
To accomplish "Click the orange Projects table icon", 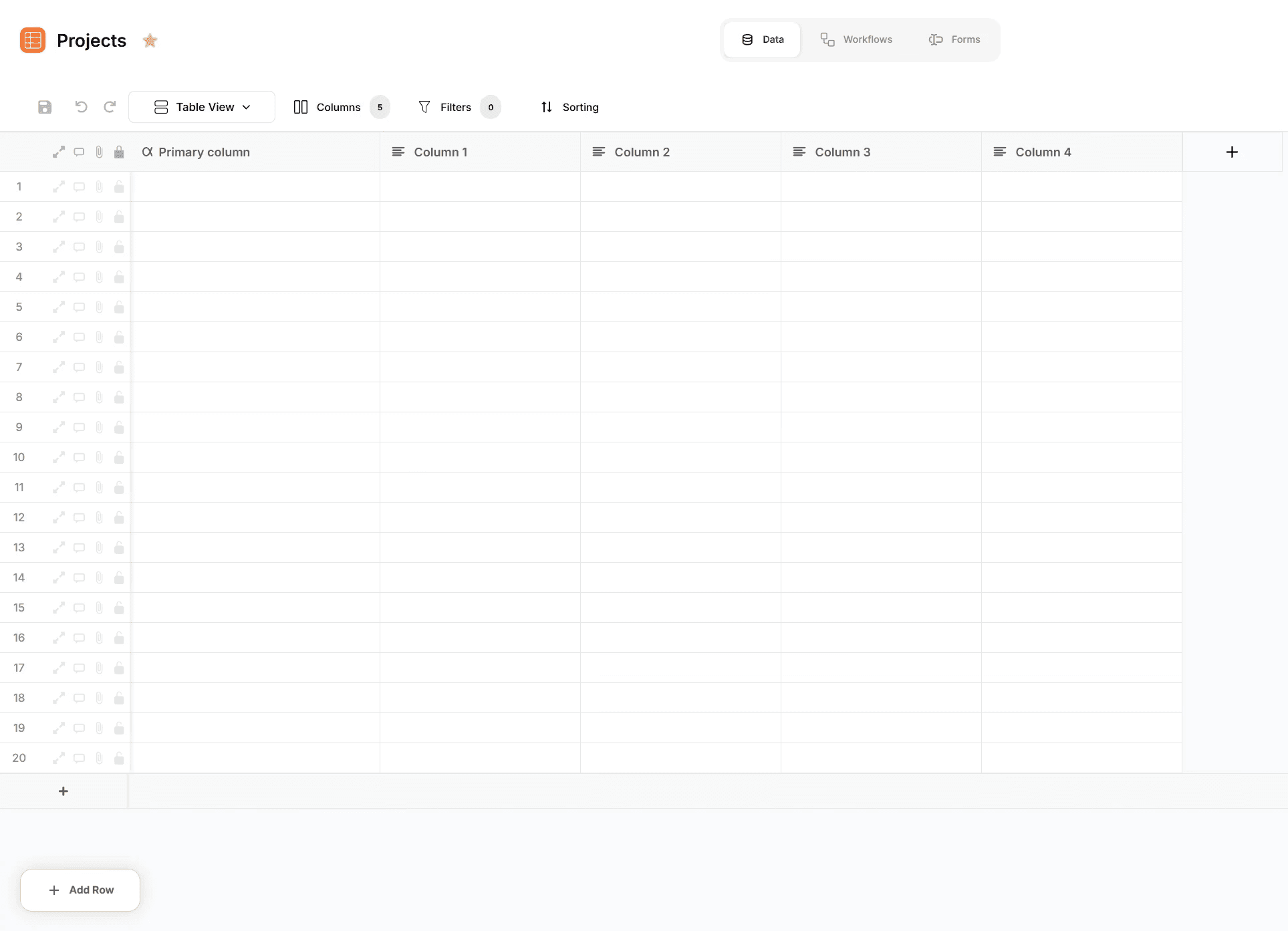I will 33,40.
